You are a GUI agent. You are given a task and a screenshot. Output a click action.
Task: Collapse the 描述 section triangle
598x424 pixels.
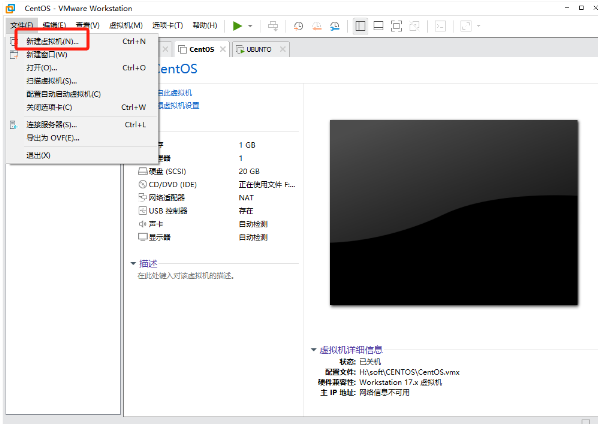133,263
